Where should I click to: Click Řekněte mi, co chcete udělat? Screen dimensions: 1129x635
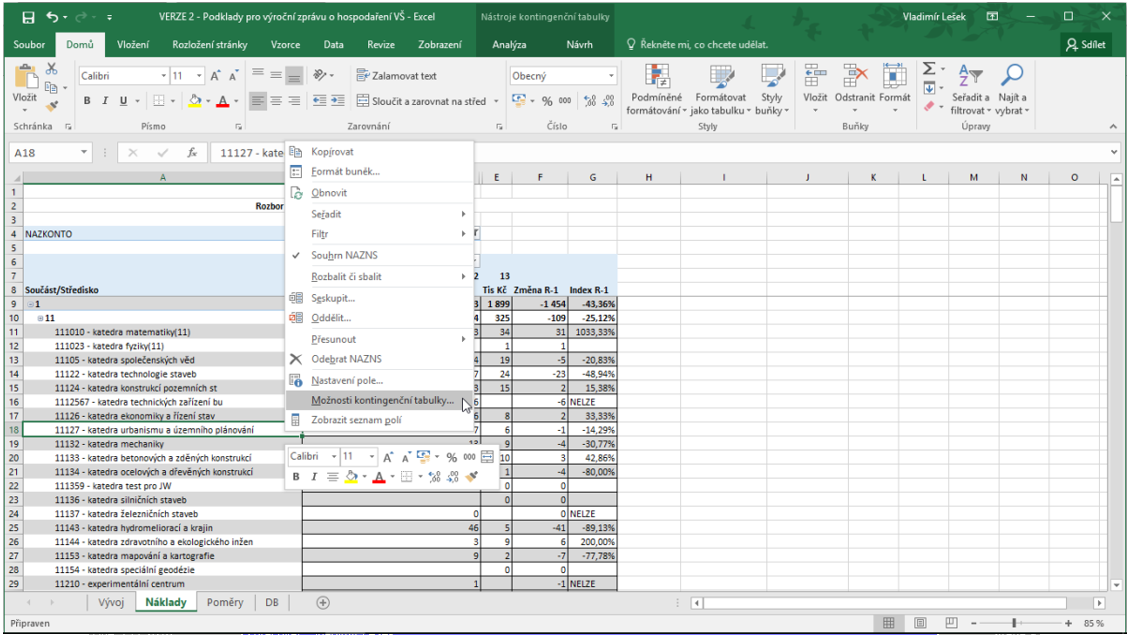click(x=697, y=45)
